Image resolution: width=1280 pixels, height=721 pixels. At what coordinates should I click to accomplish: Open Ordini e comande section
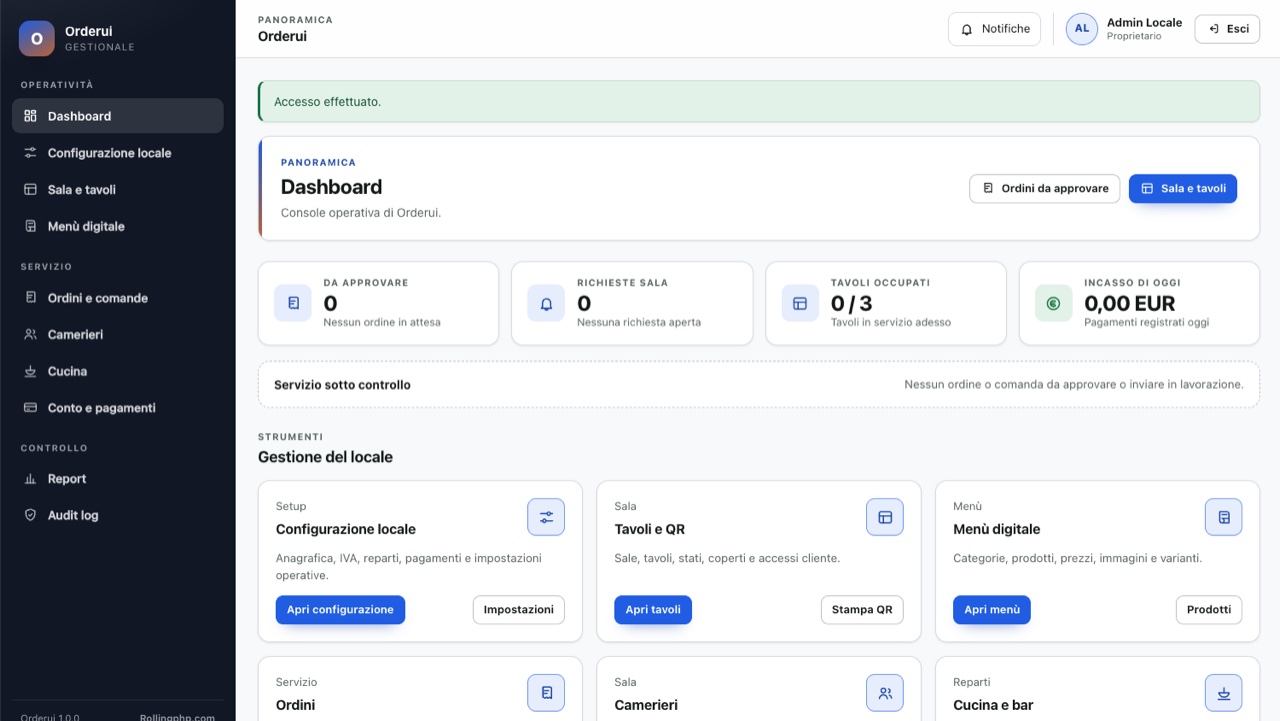click(x=118, y=298)
